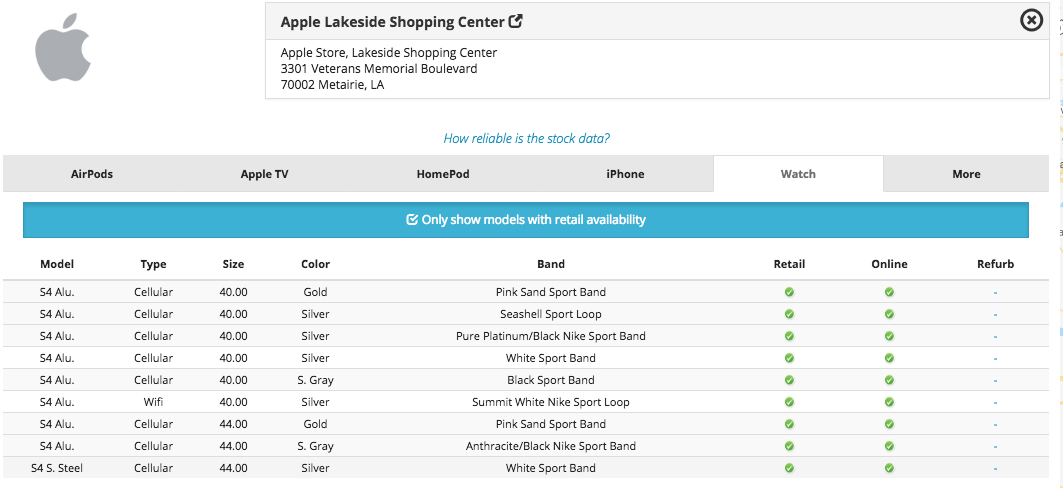Sort by the Band column header
The height and width of the screenshot is (488, 1063).
click(551, 264)
